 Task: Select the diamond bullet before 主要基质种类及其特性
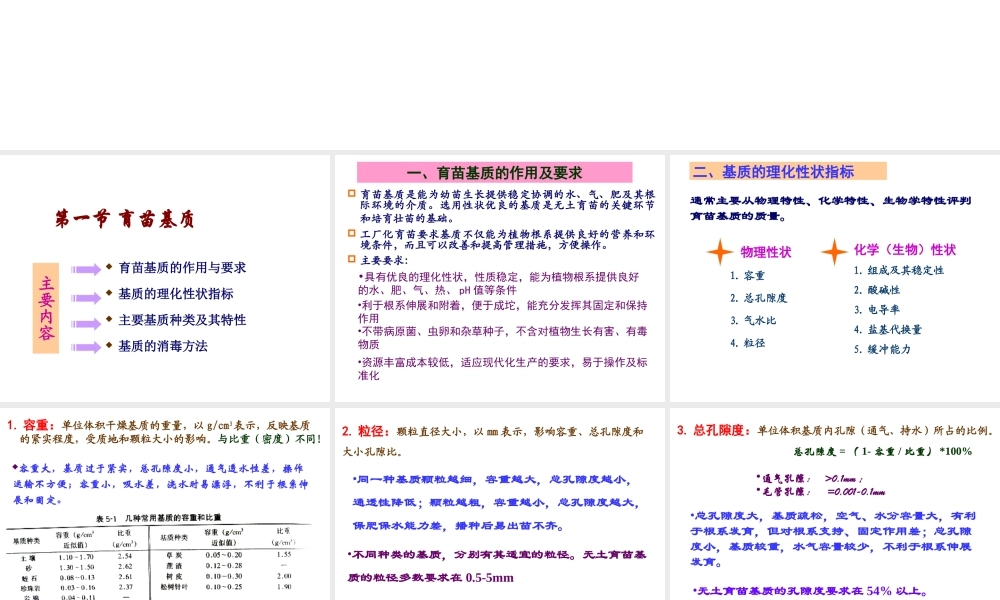point(110,320)
